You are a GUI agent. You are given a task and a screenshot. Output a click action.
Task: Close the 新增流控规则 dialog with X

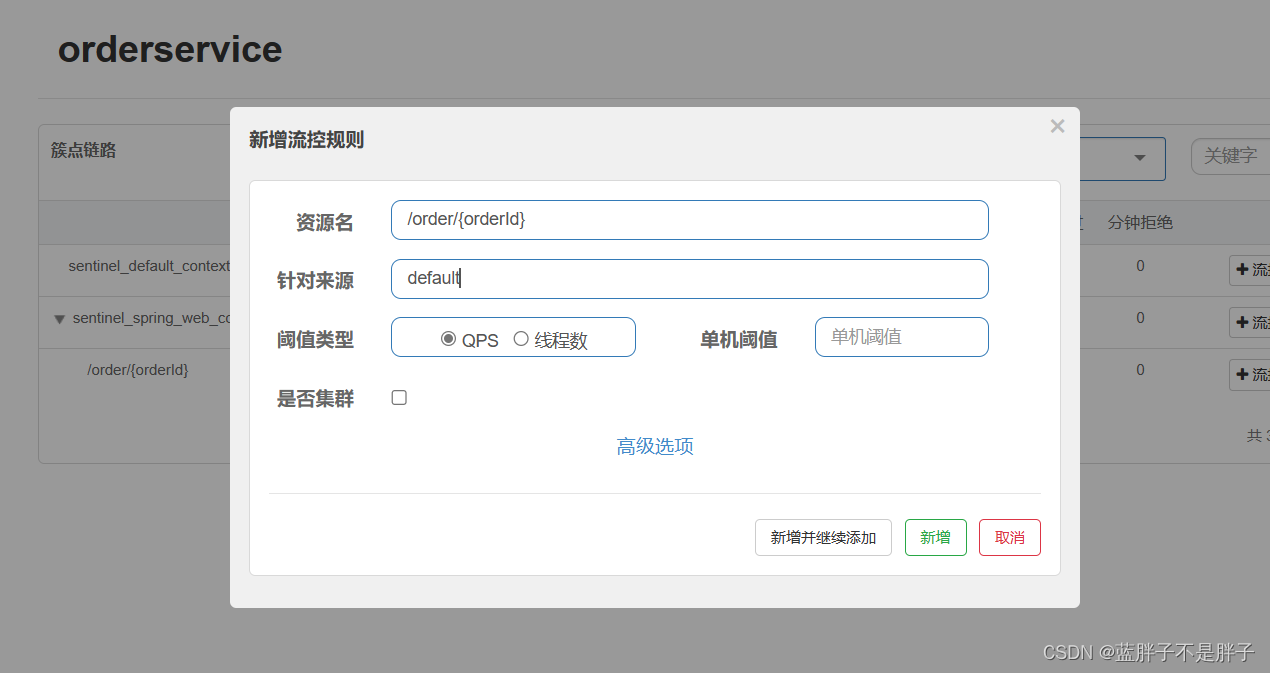pos(1057,126)
